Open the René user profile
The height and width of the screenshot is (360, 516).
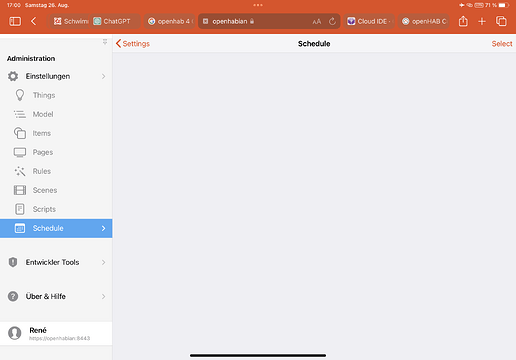(x=56, y=333)
